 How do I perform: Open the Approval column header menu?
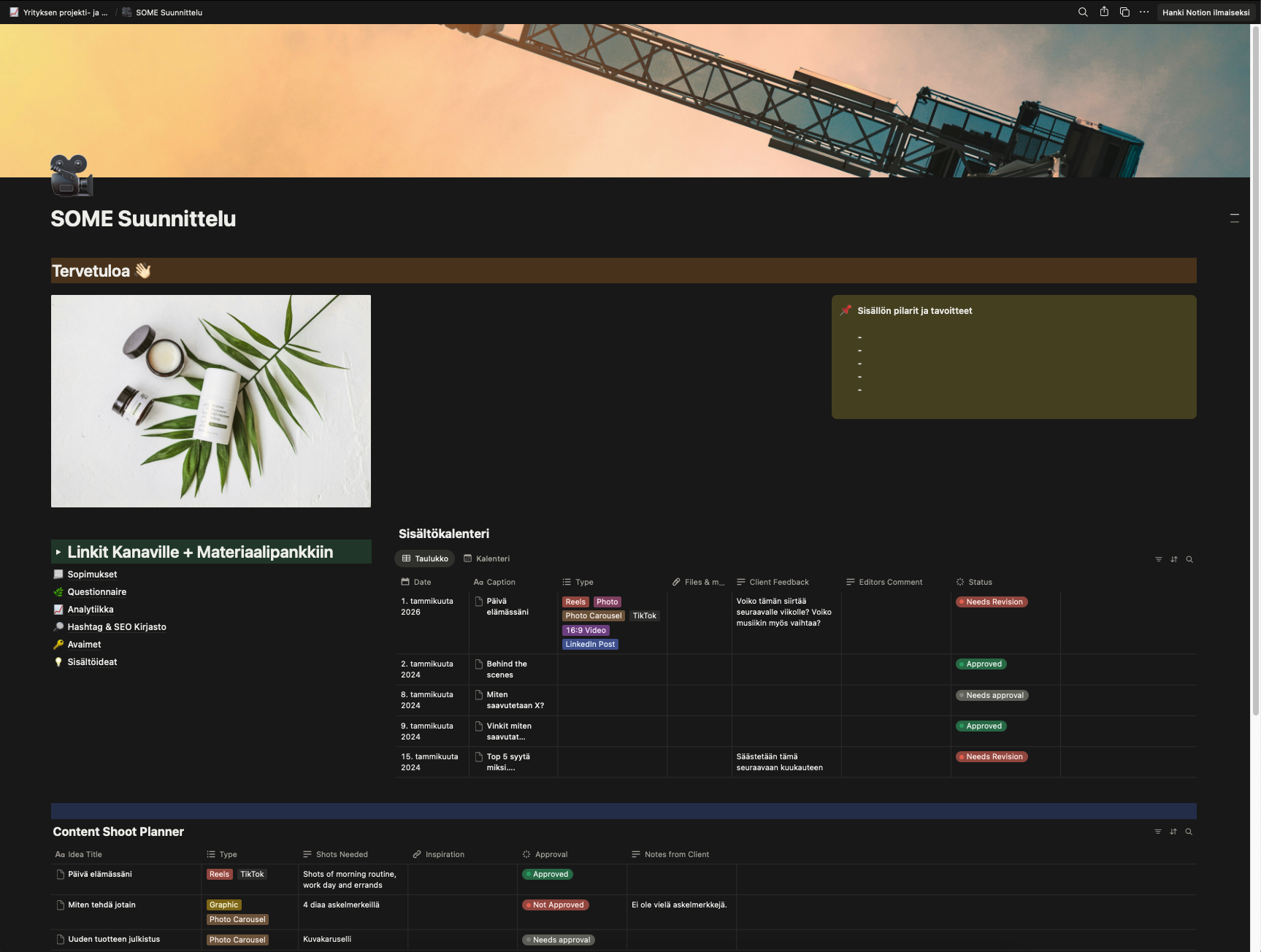[572, 855]
